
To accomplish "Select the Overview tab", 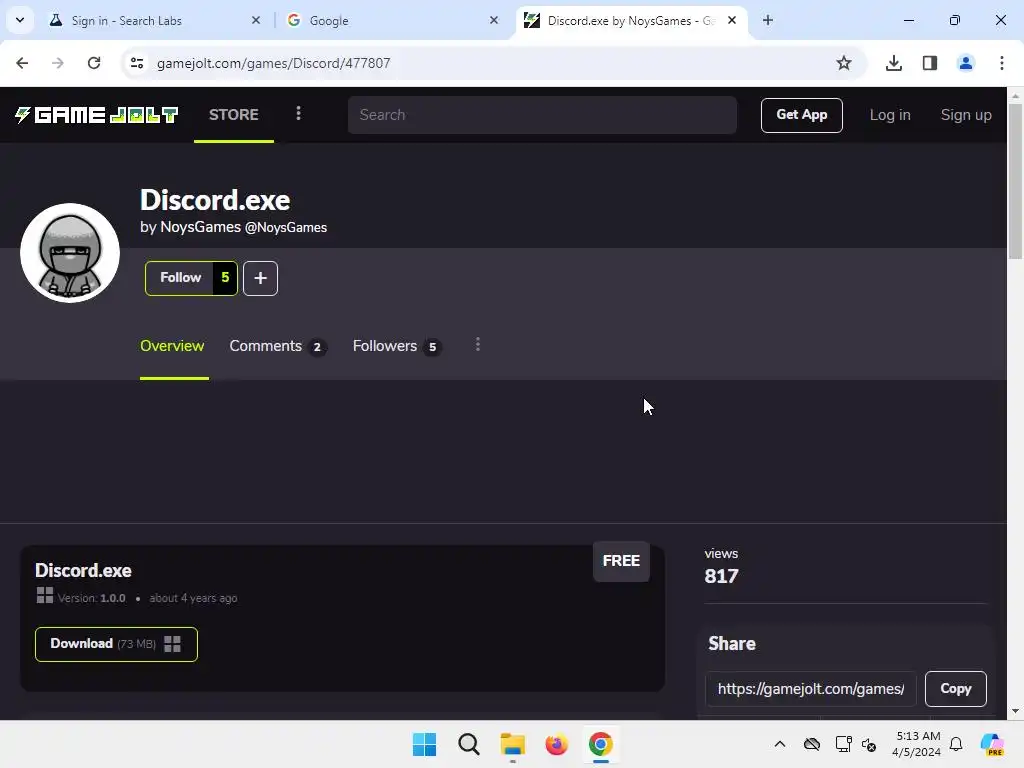I will pyautogui.click(x=172, y=346).
